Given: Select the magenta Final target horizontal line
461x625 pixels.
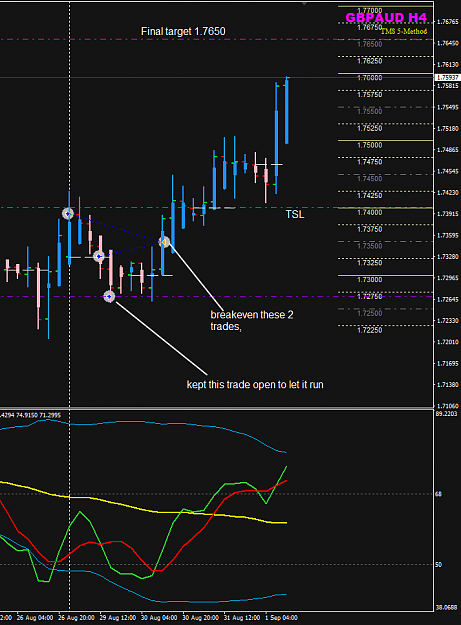Looking at the screenshot, I should point(216,39).
